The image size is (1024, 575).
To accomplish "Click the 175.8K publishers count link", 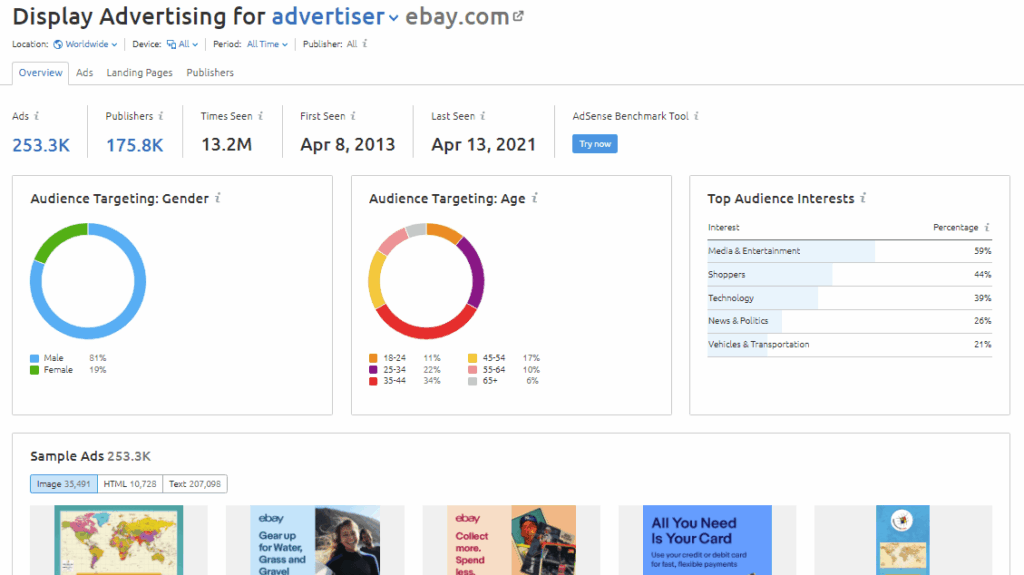I will click(134, 145).
